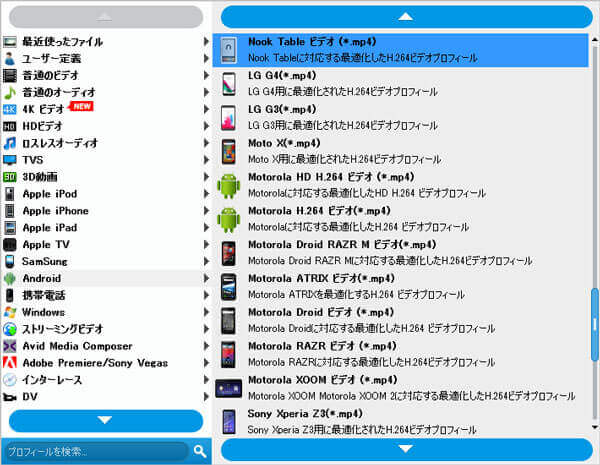Click the 4K video category icon

click(x=10, y=109)
